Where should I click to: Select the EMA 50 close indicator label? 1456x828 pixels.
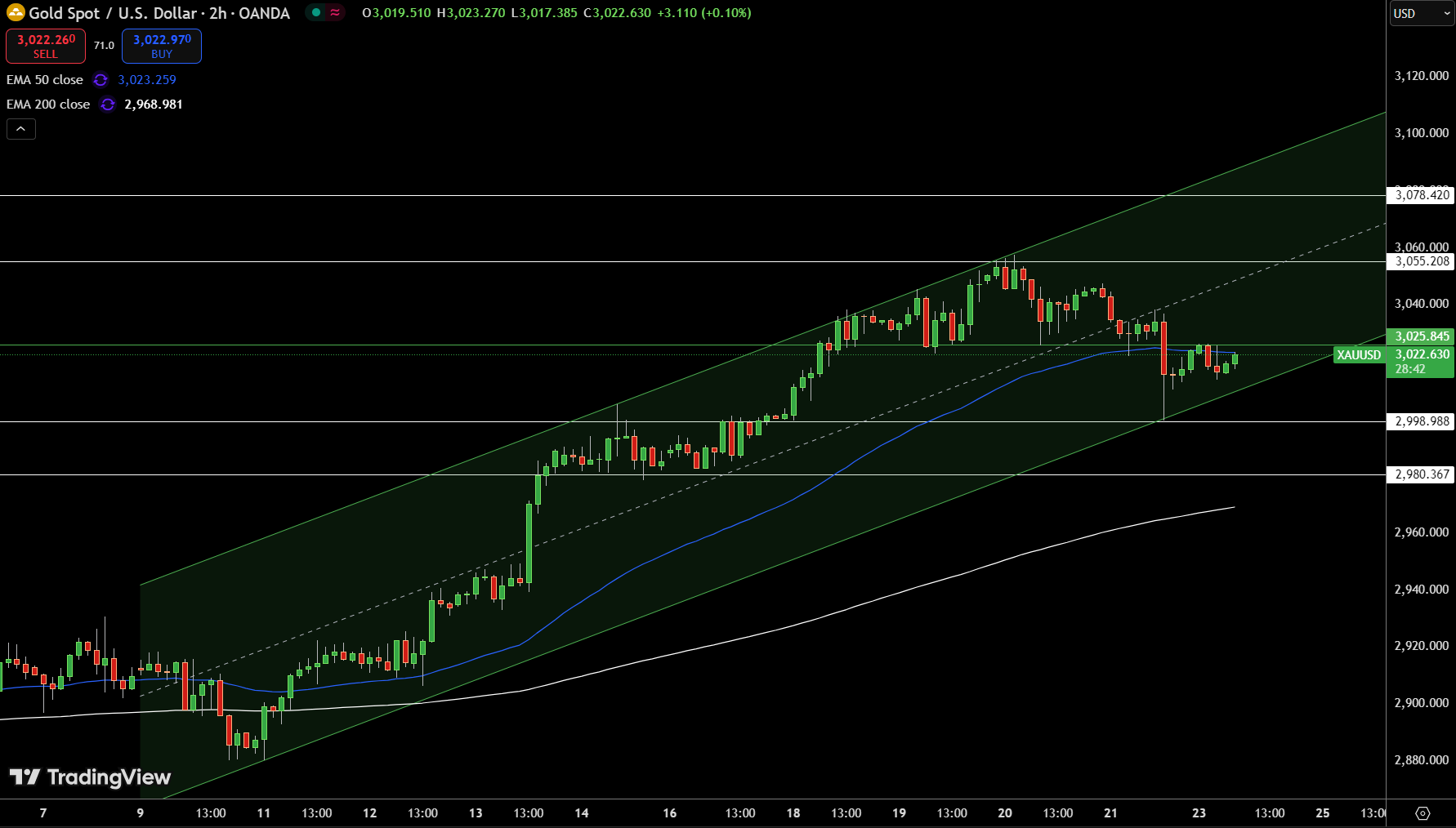pos(45,80)
